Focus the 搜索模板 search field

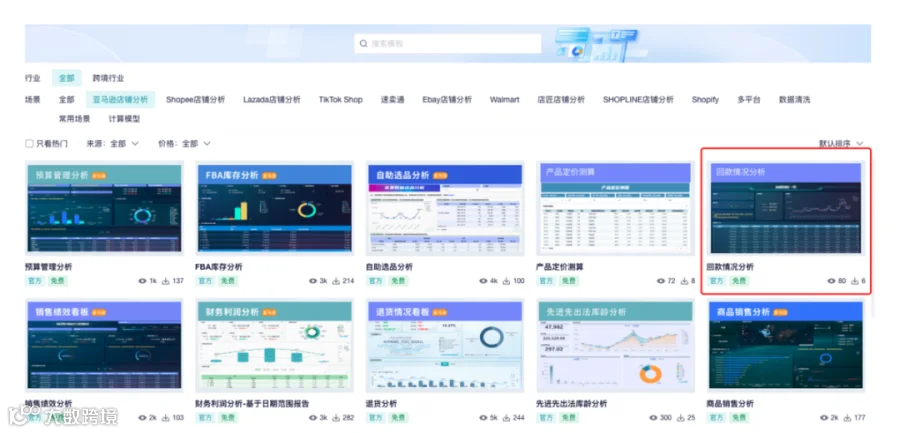448,44
